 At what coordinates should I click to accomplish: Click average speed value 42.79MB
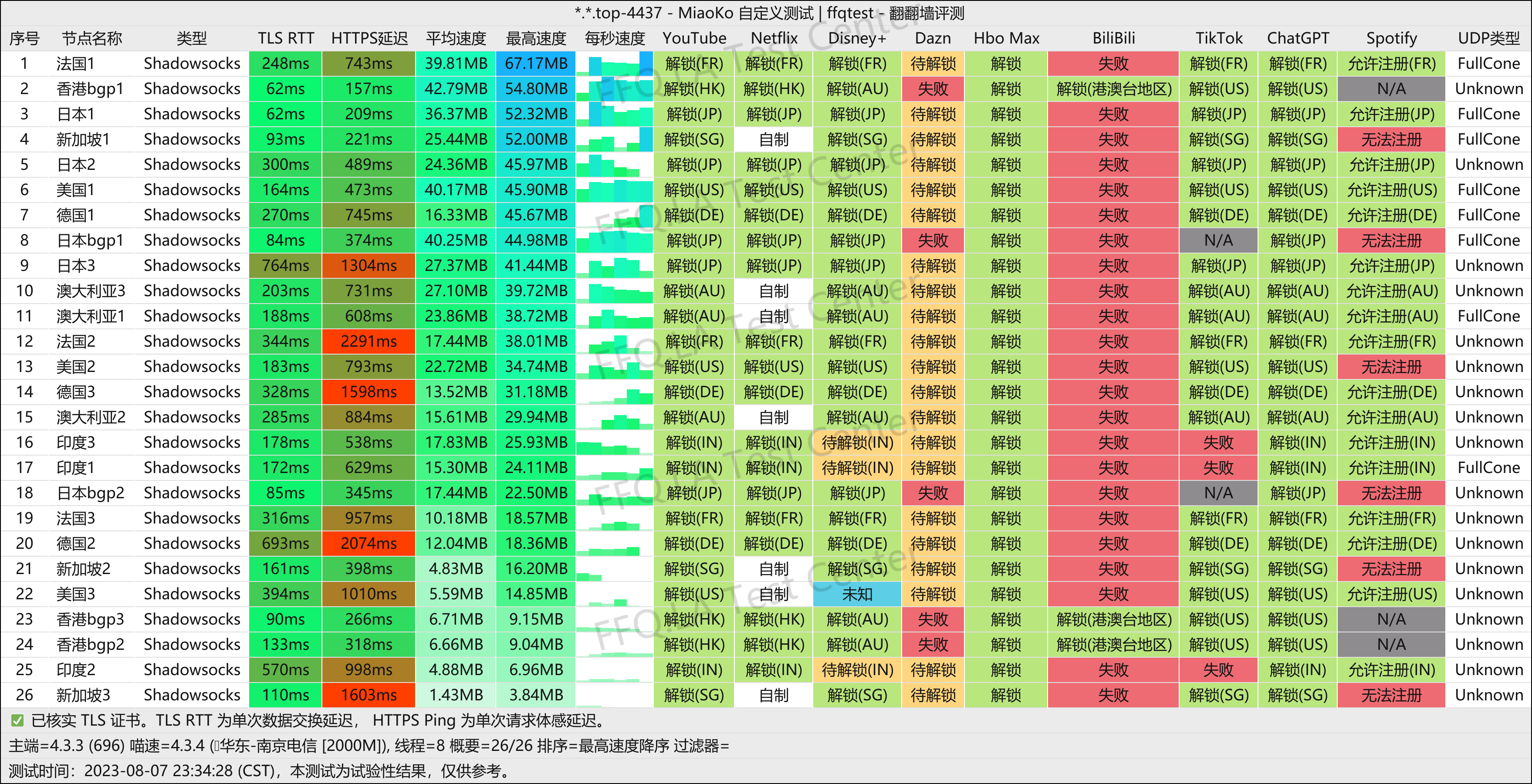point(456,88)
